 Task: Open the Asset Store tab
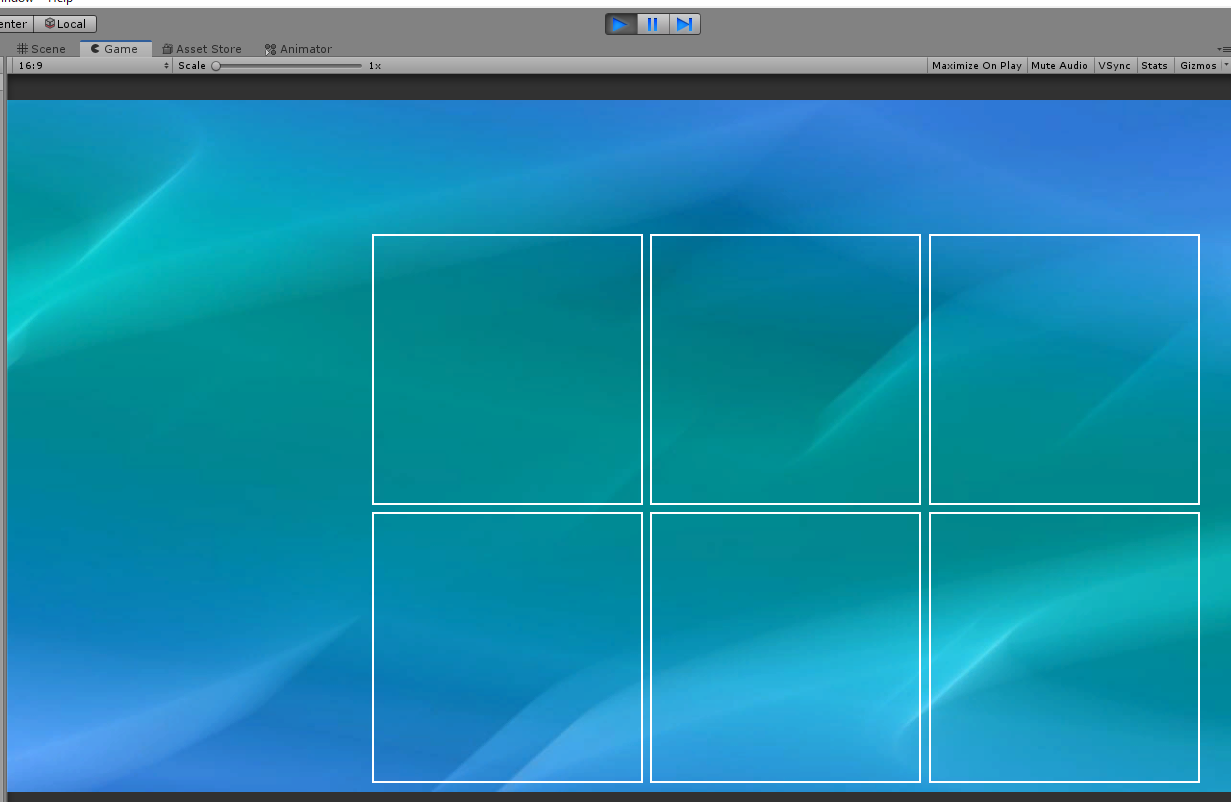point(202,49)
